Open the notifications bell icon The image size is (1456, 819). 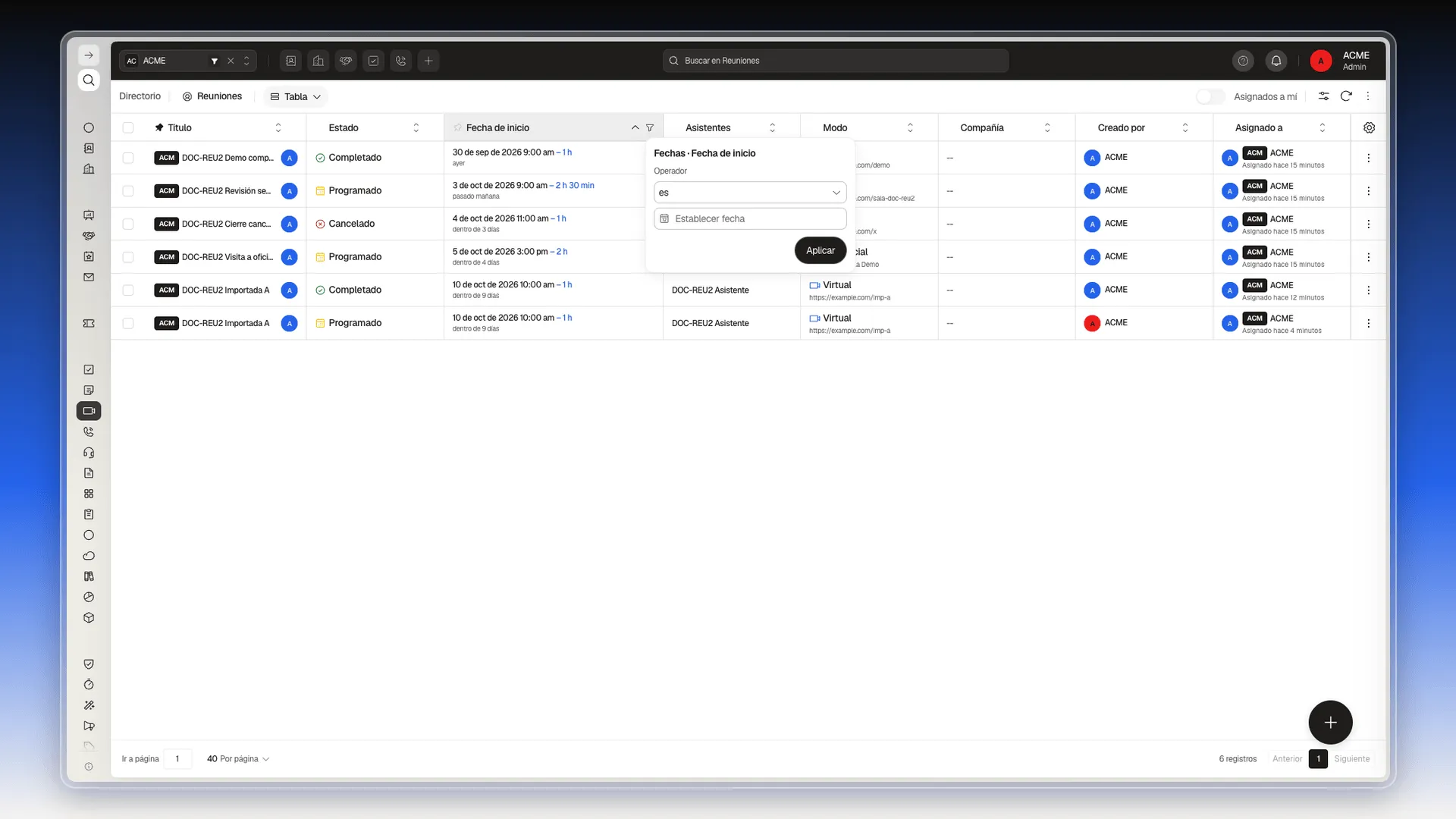click(1276, 61)
